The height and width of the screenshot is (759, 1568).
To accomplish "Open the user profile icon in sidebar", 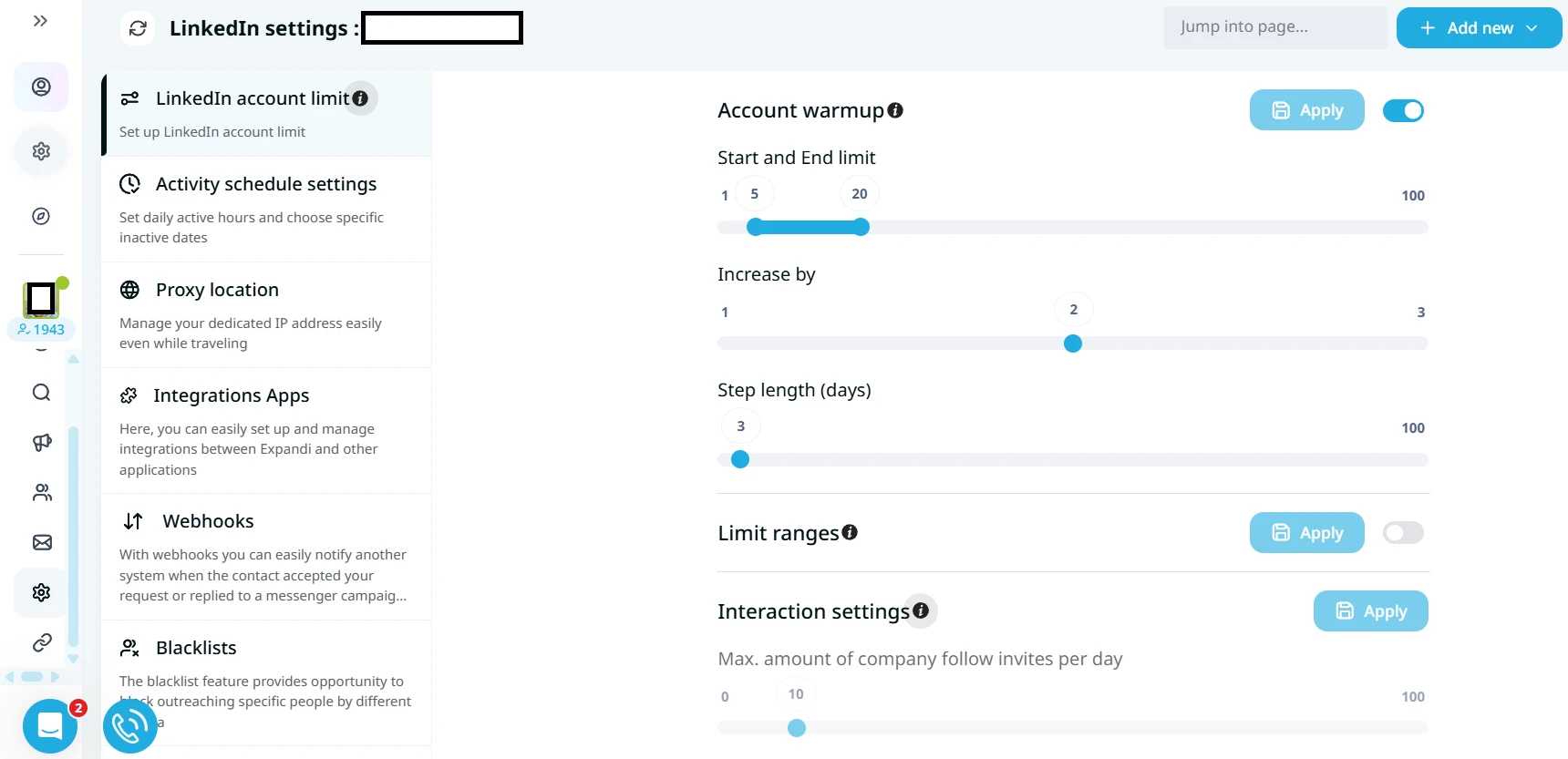I will point(41,87).
